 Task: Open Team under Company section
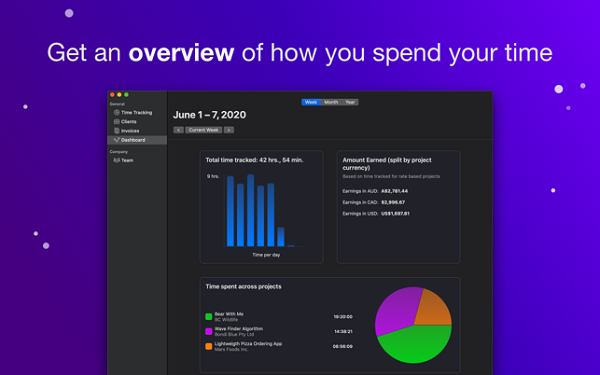pyautogui.click(x=137, y=160)
